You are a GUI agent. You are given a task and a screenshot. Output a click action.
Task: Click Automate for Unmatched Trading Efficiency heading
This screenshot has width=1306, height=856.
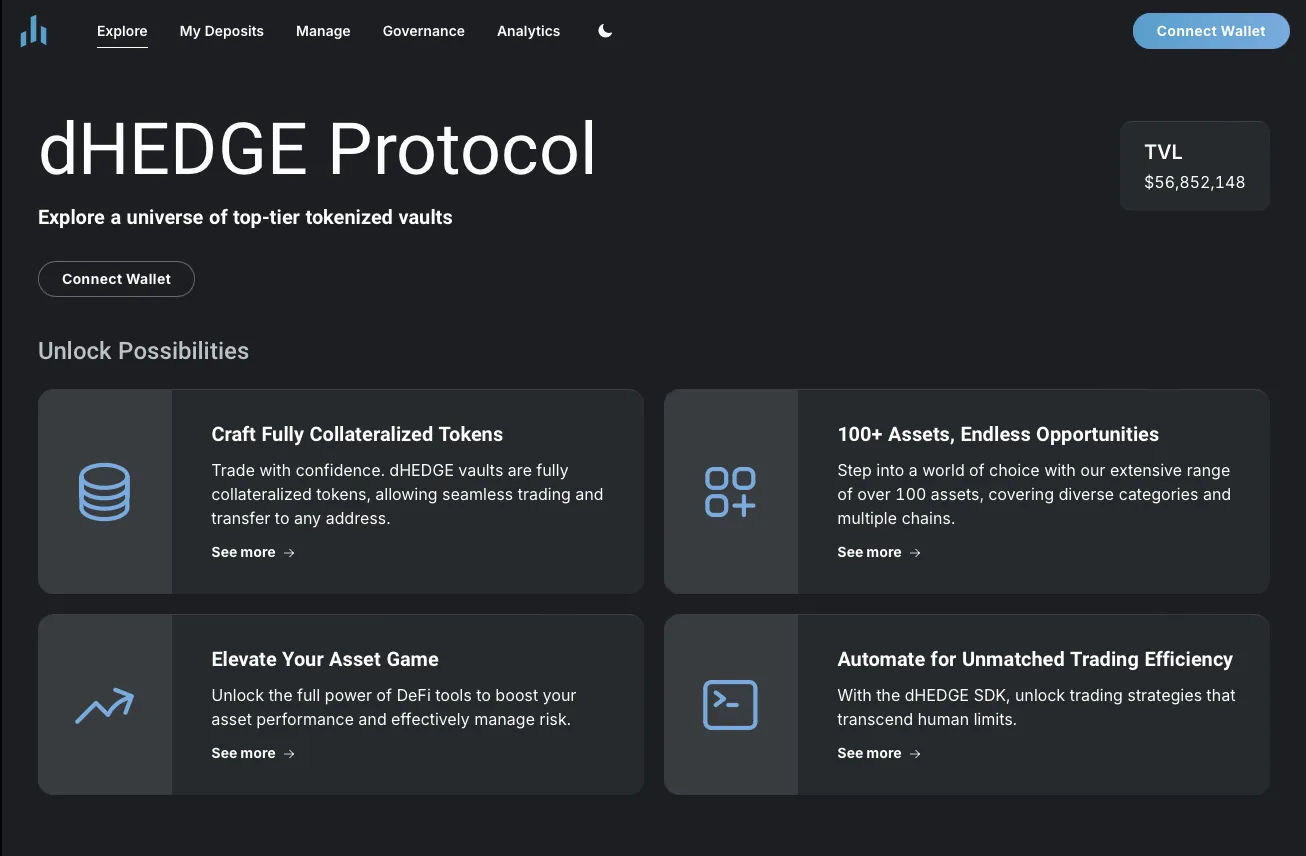(x=1034, y=659)
